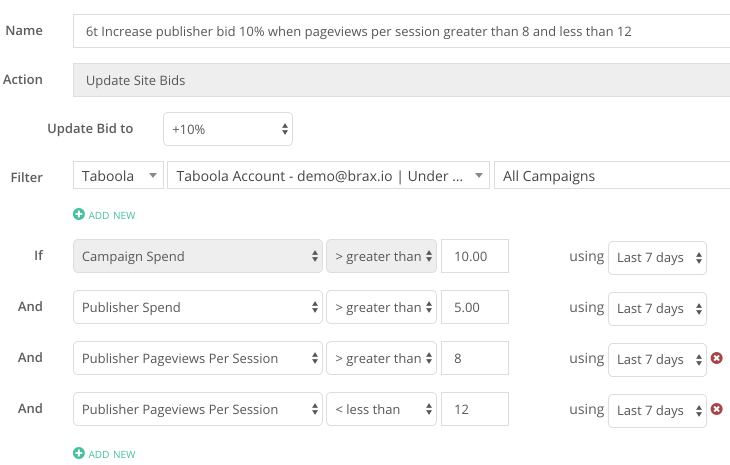The width and height of the screenshot is (730, 465).
Task: Open date range for Campaign Spend row
Action: [657, 258]
